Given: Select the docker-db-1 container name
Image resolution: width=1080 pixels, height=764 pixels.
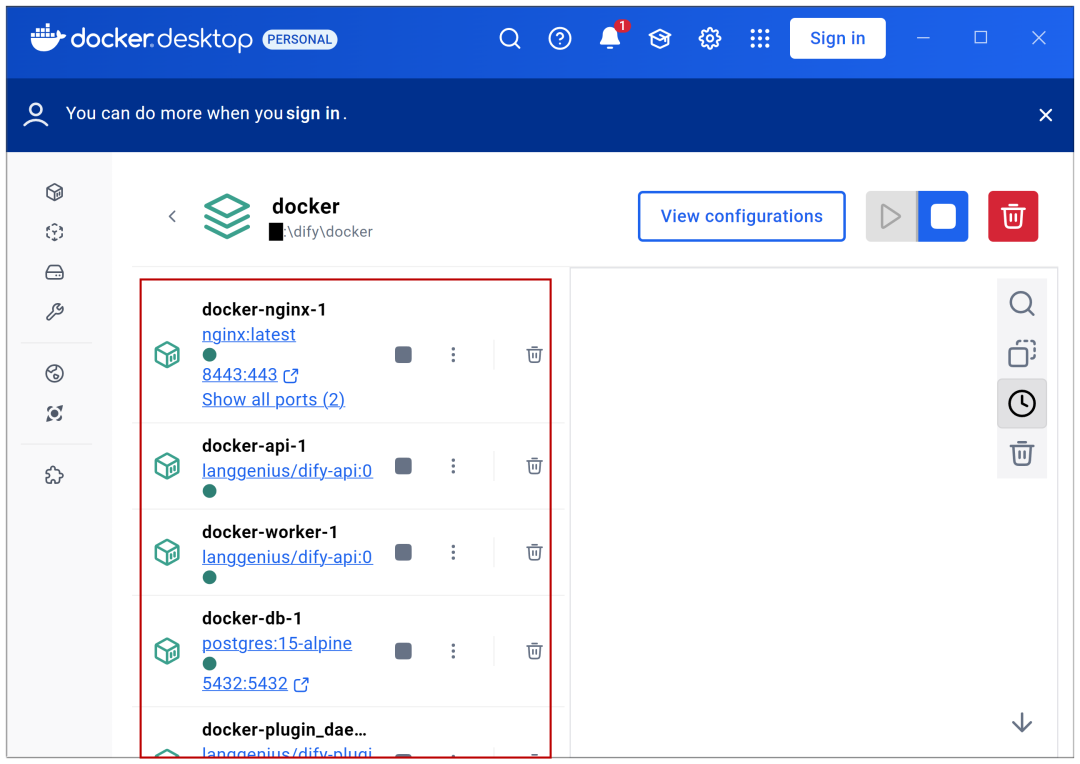Looking at the screenshot, I should [251, 619].
